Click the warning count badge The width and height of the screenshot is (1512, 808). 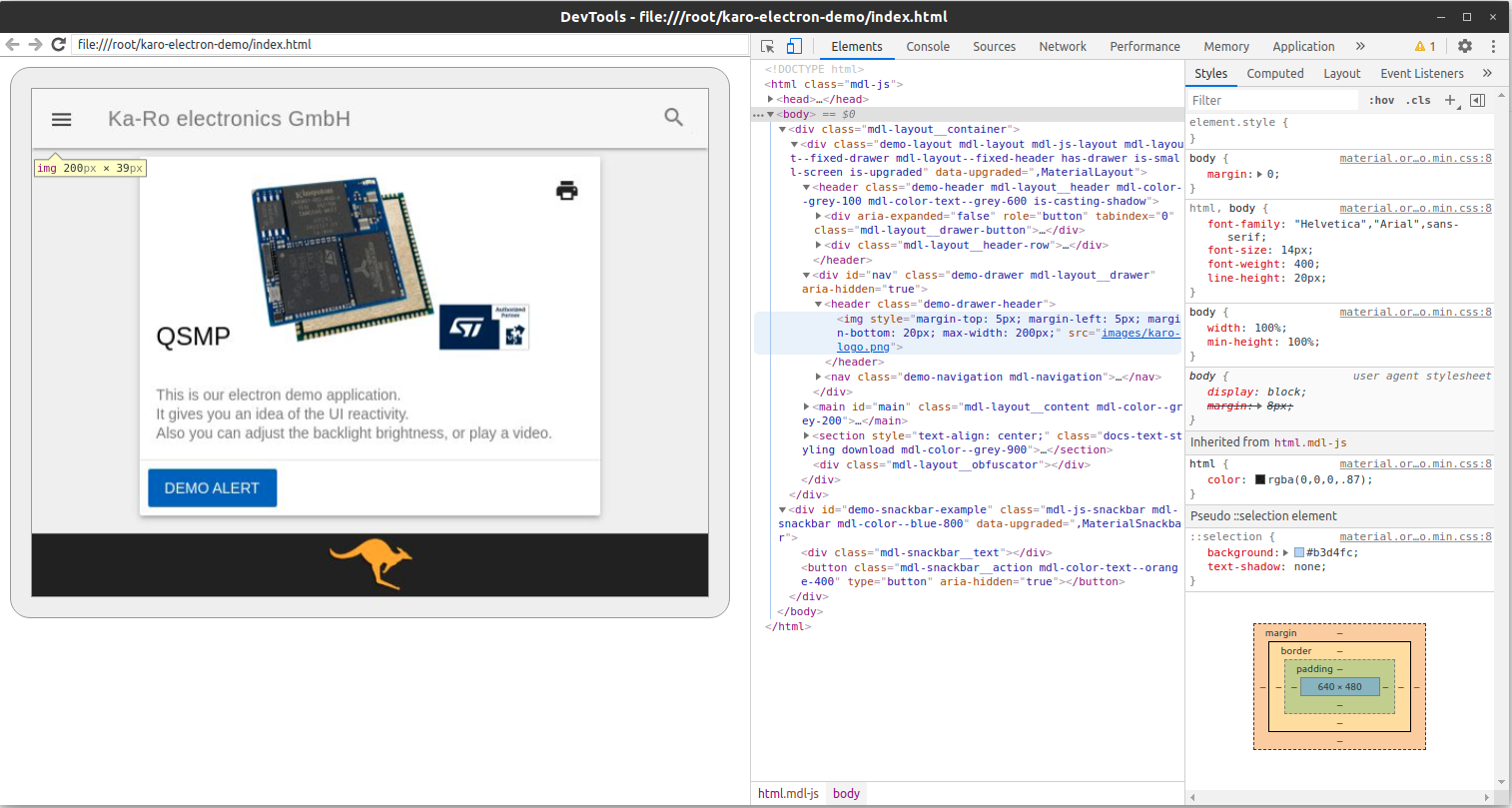point(1425,46)
